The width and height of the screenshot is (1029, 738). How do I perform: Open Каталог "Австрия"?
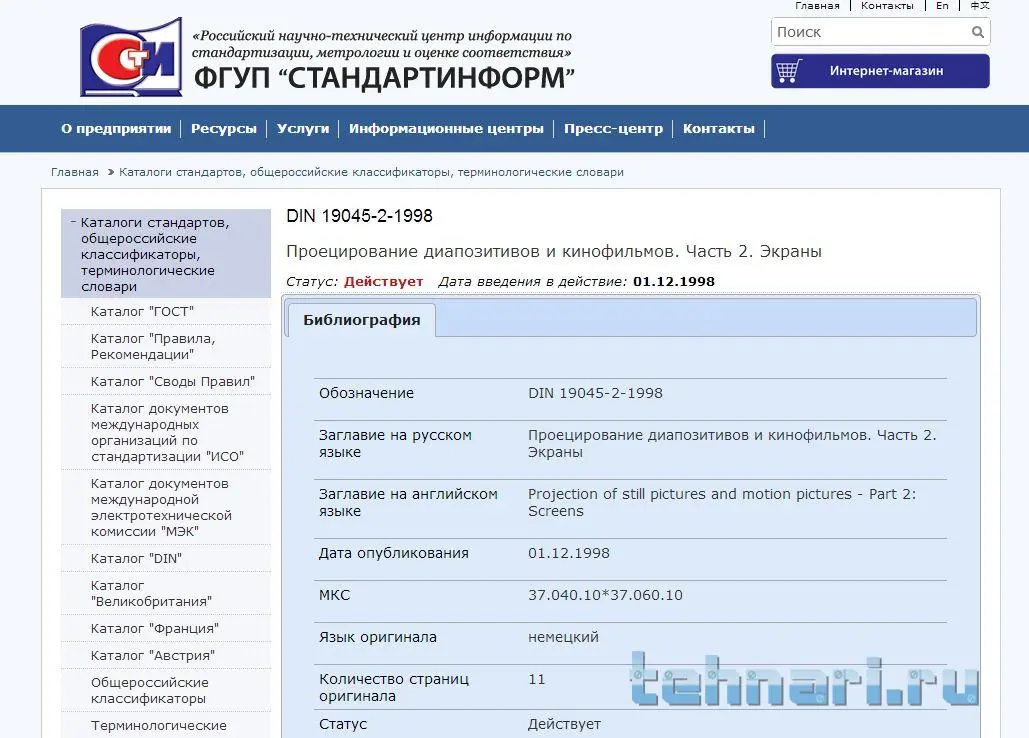point(153,655)
